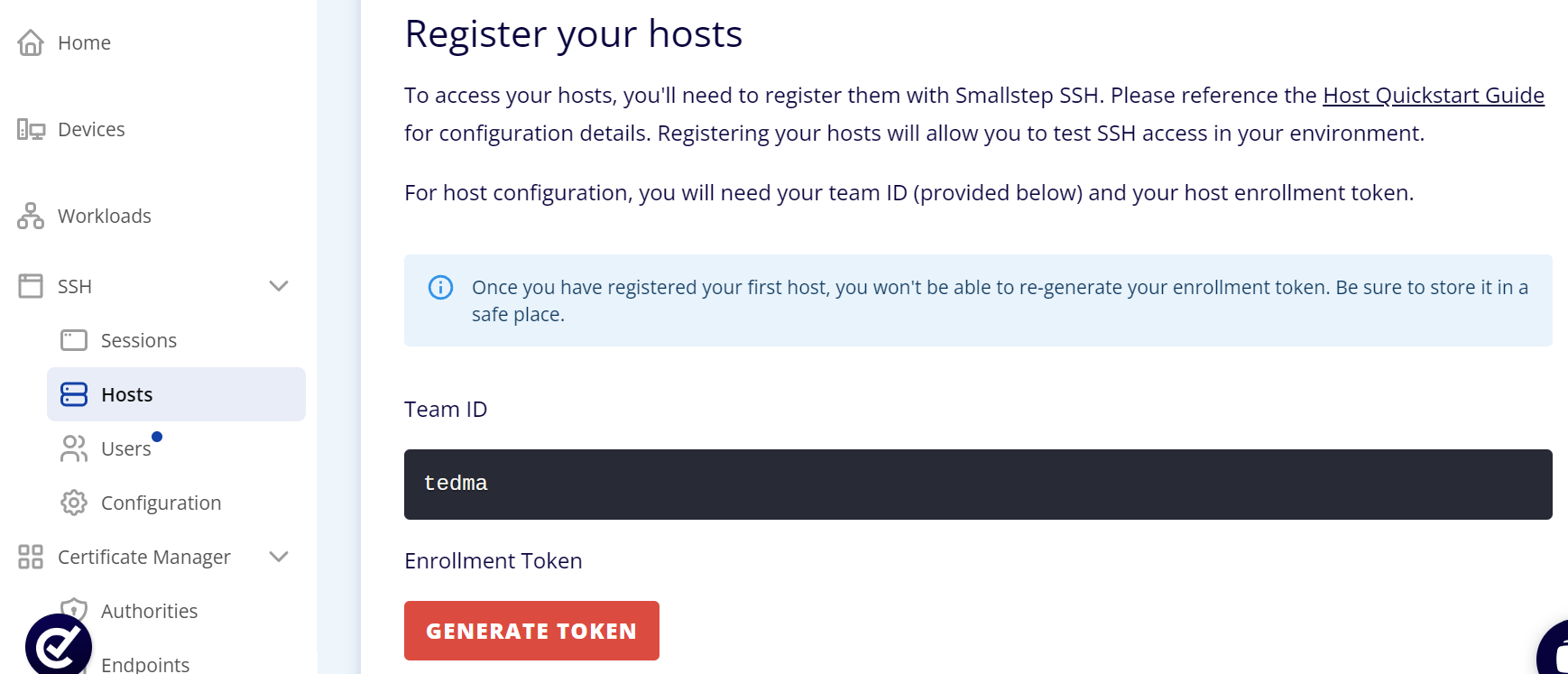Screen dimensions: 1568x674
Task: Switch to the Sessions navigation item
Action: coord(138,340)
